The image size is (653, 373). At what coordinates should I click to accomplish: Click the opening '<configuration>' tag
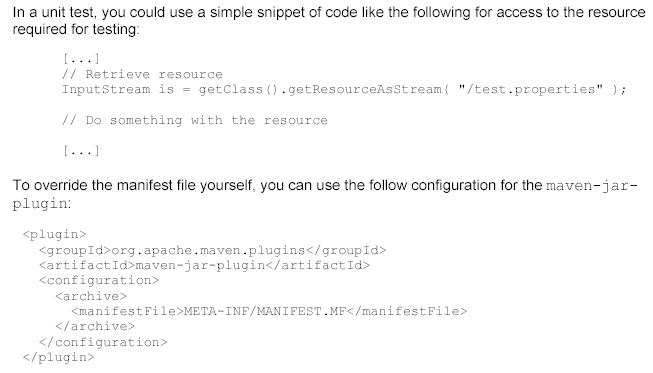coord(99,281)
